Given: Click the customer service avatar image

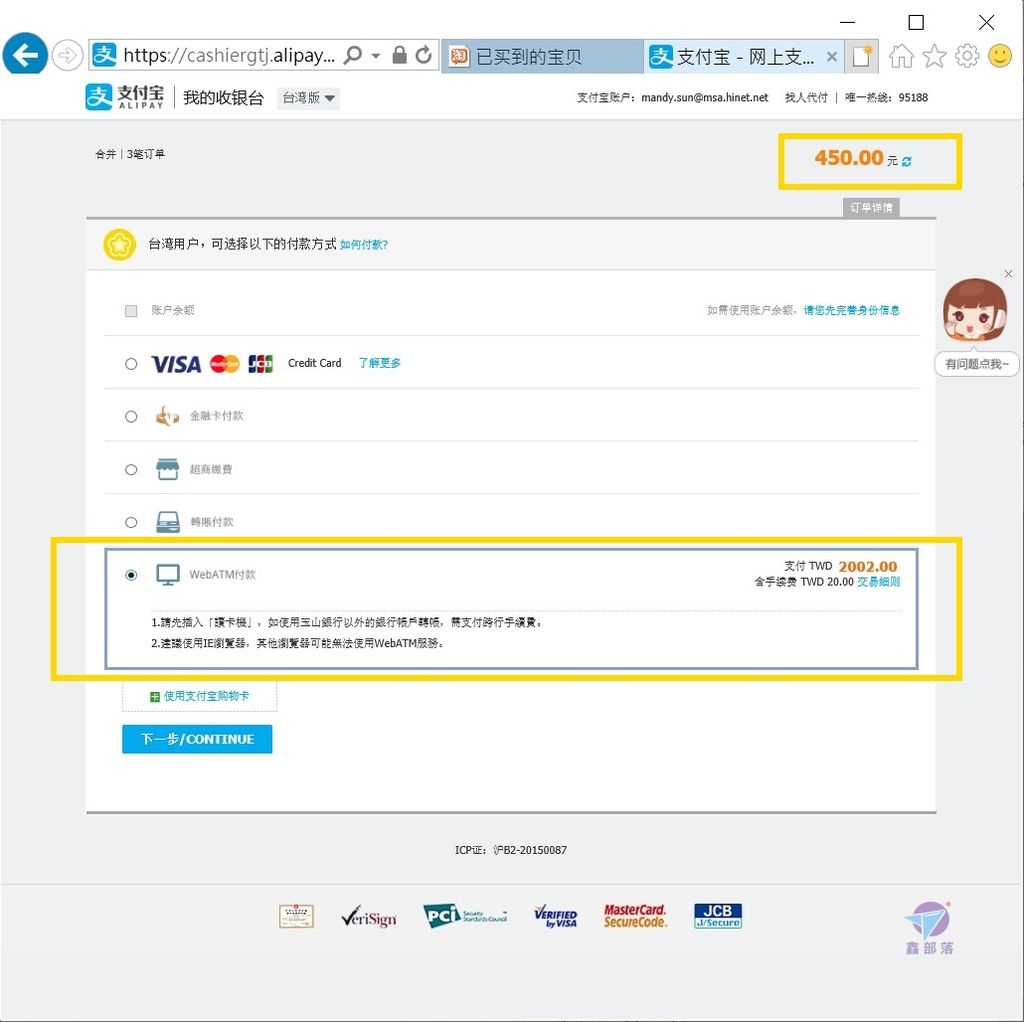Looking at the screenshot, I should coord(975,310).
